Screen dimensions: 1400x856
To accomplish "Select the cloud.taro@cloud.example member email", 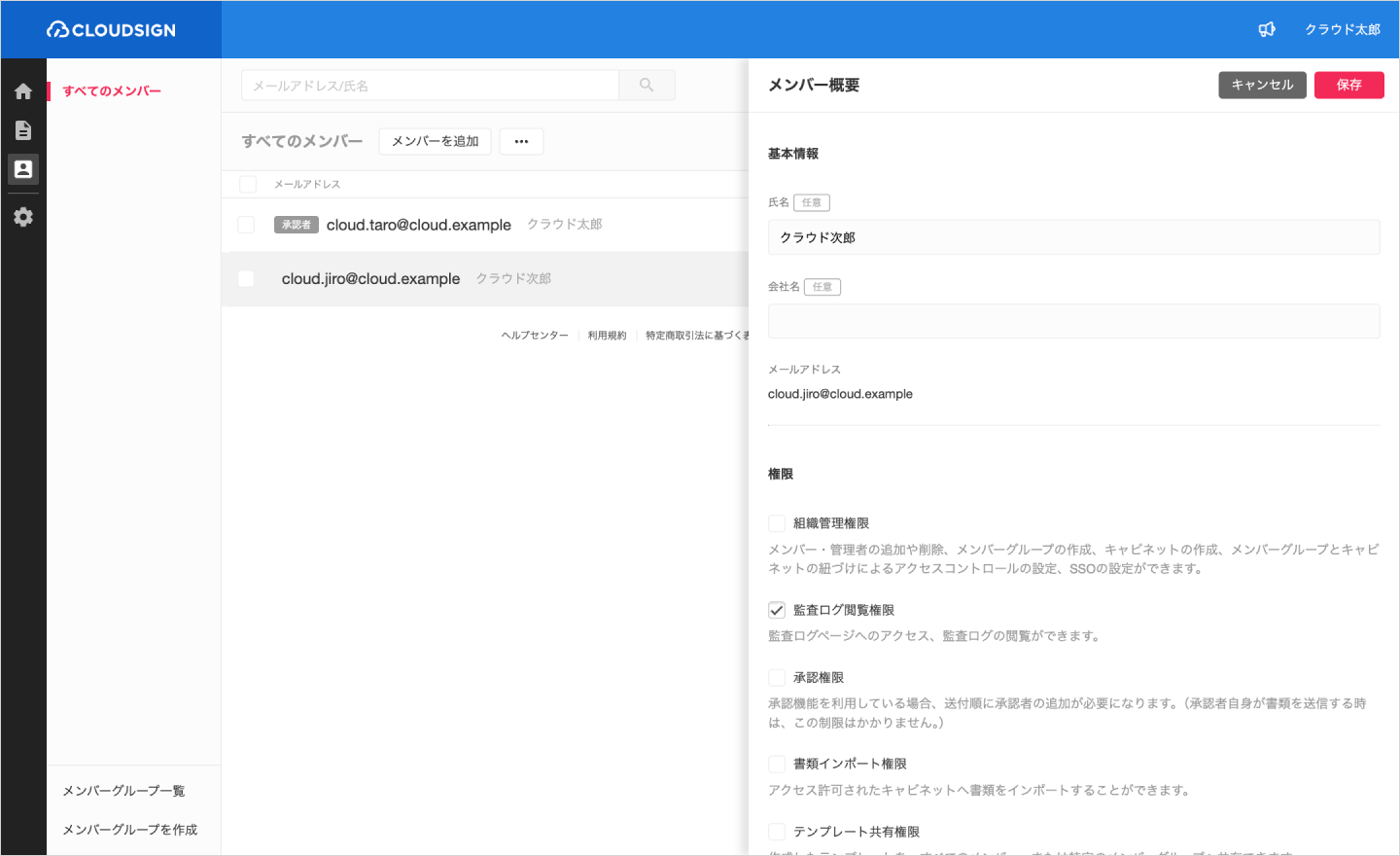I will tap(418, 225).
